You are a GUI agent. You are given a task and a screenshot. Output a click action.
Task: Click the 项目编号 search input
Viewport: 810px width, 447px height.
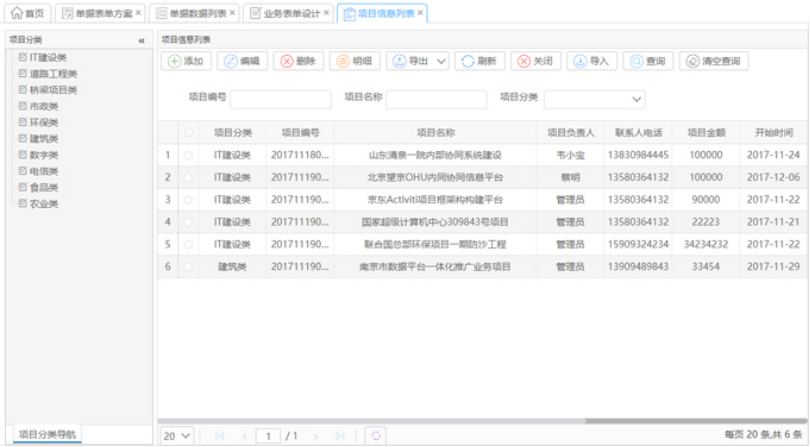click(281, 99)
